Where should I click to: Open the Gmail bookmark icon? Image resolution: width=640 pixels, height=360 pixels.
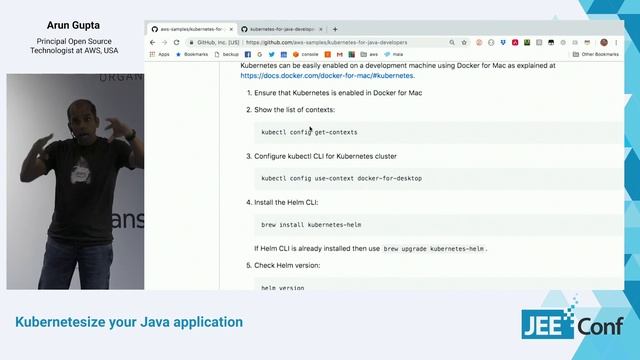point(340,54)
